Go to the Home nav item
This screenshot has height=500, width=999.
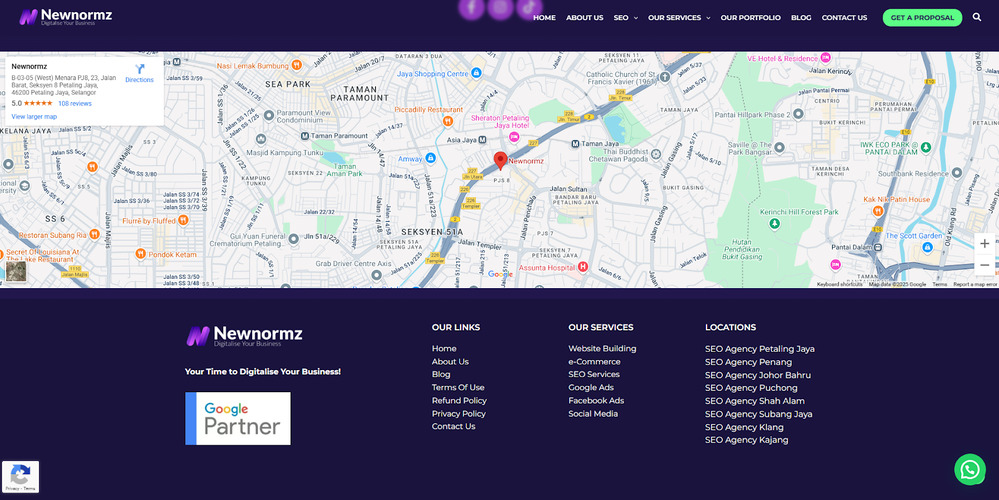click(544, 18)
